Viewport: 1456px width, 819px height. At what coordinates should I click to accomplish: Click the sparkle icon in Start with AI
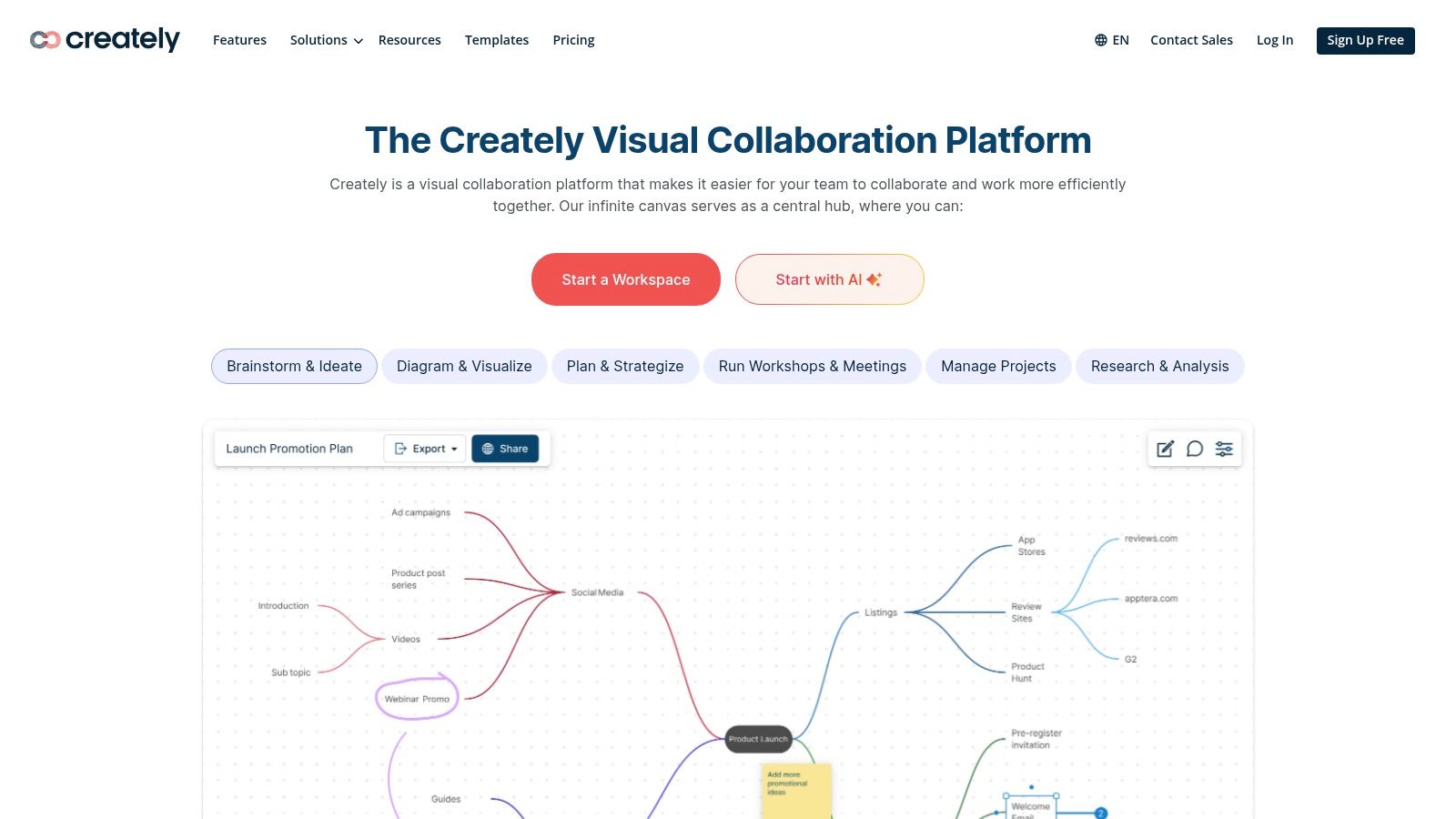coord(875,279)
